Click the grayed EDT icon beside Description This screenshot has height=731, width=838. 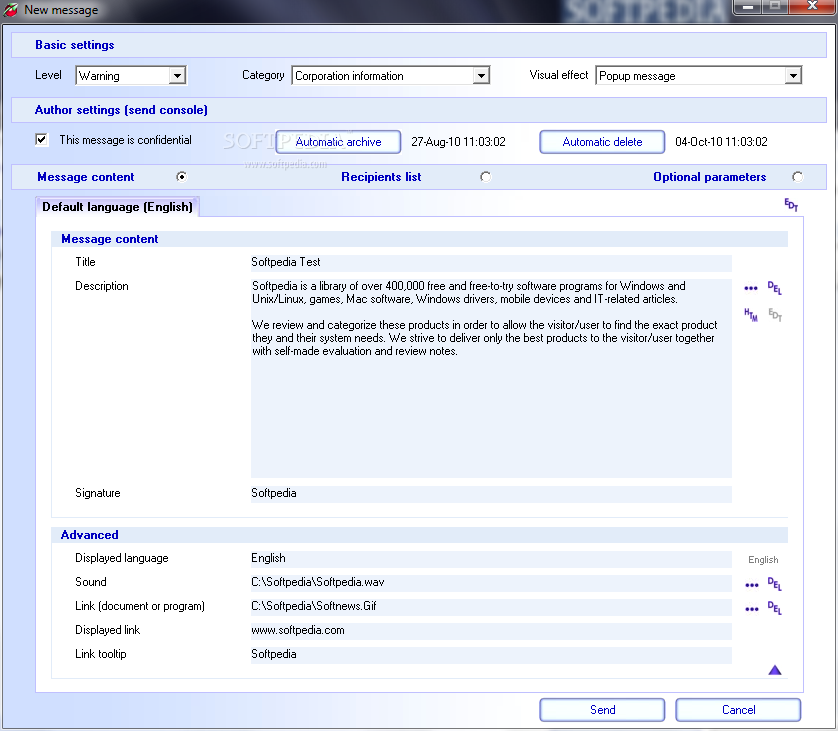[x=775, y=315]
